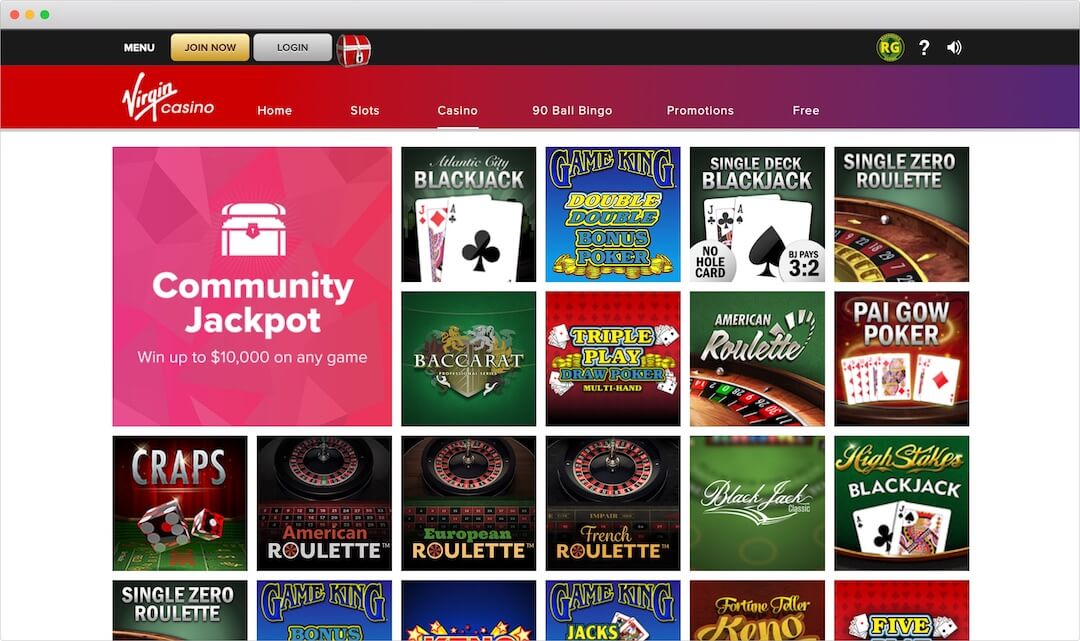Open the Five Play poker tile at bottom
Image resolution: width=1080 pixels, height=641 pixels.
pos(902,611)
